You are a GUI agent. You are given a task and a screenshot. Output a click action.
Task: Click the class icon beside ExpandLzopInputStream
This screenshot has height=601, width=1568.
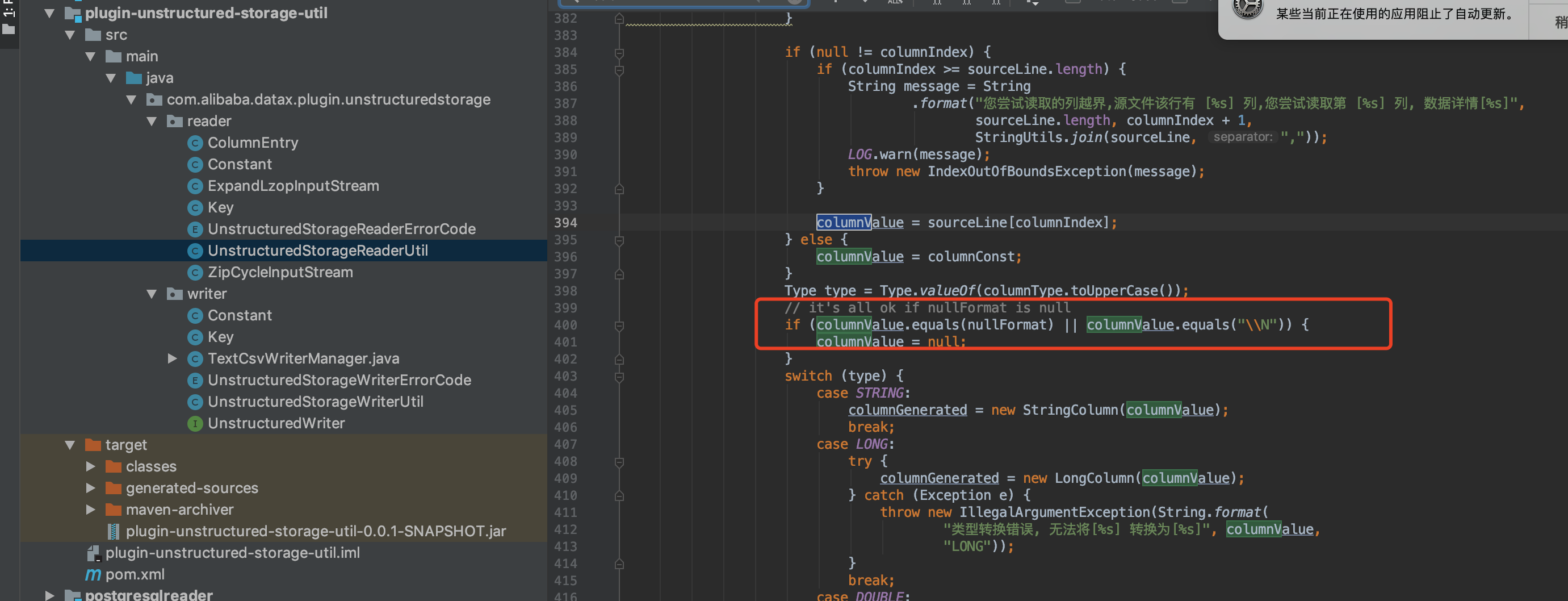tap(195, 186)
